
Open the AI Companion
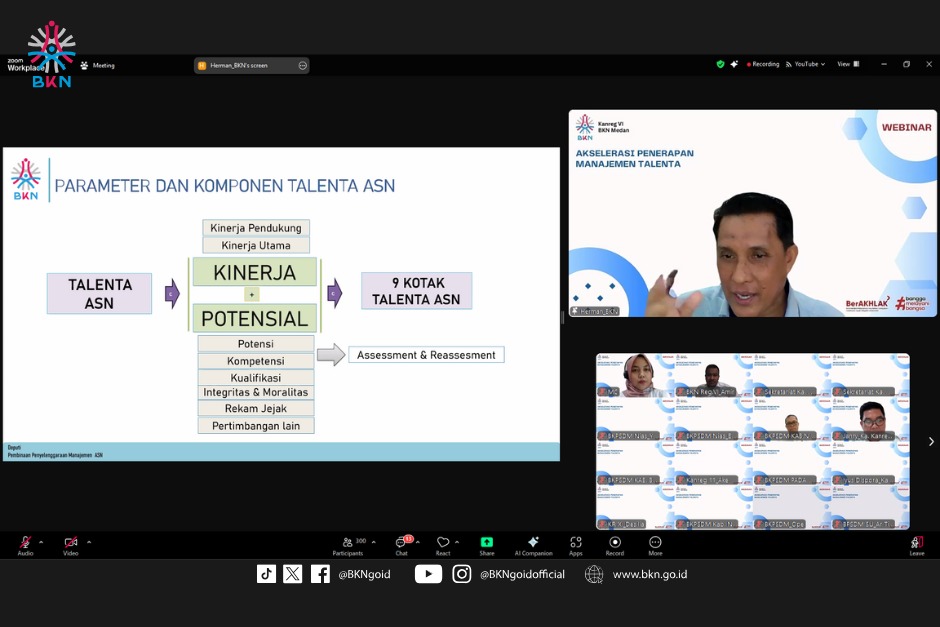click(x=533, y=543)
